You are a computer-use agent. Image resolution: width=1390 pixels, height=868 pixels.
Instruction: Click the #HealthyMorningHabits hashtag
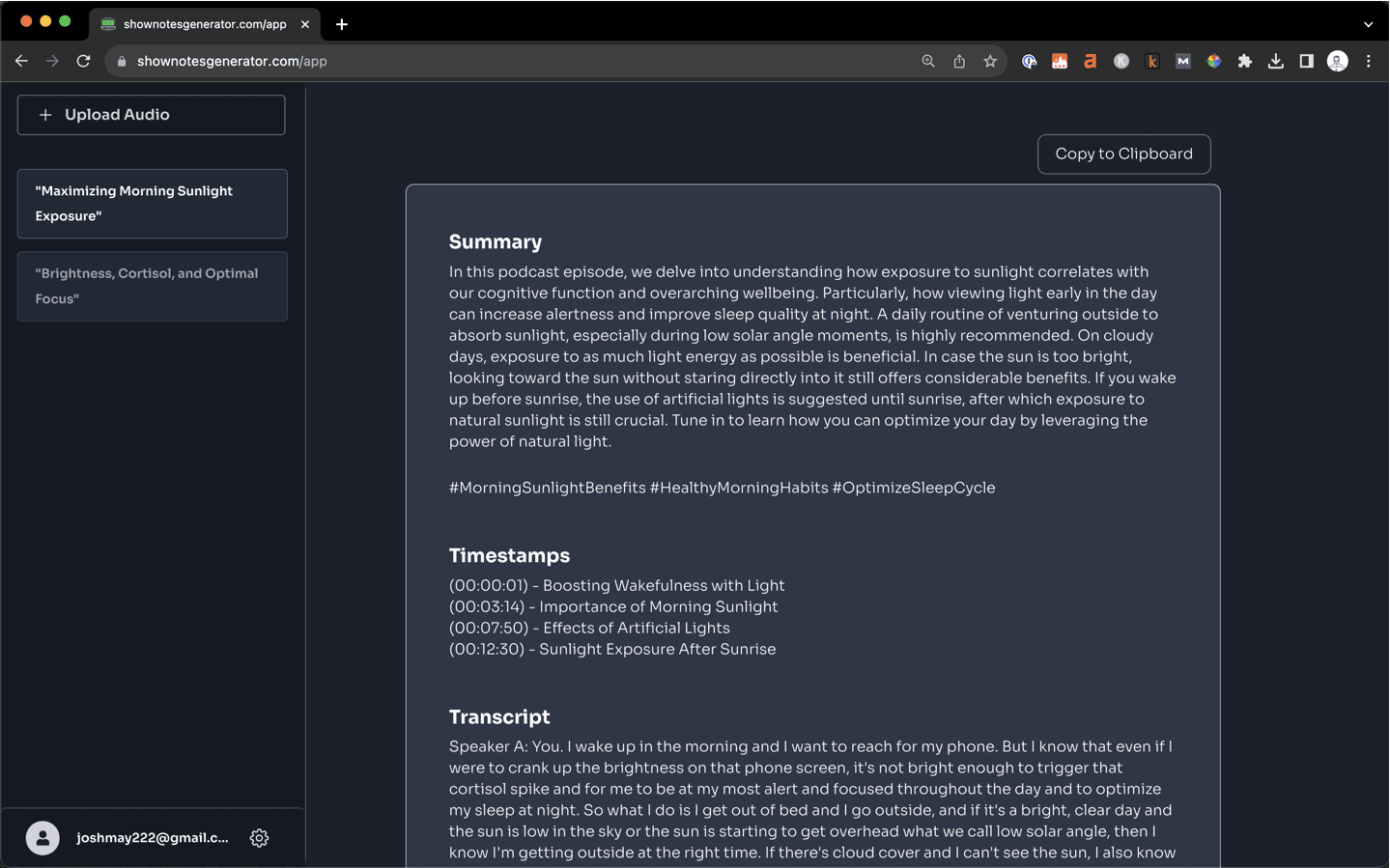tap(739, 489)
